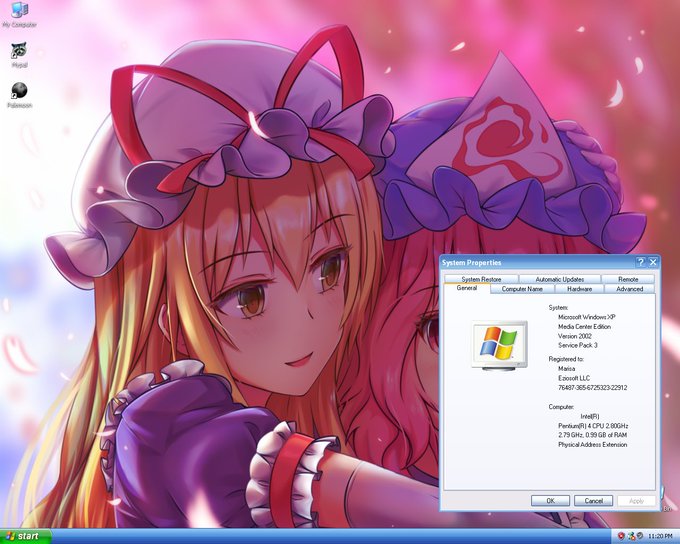Click the help question mark button in System Properties
Screen dimensions: 680x544
(641, 262)
